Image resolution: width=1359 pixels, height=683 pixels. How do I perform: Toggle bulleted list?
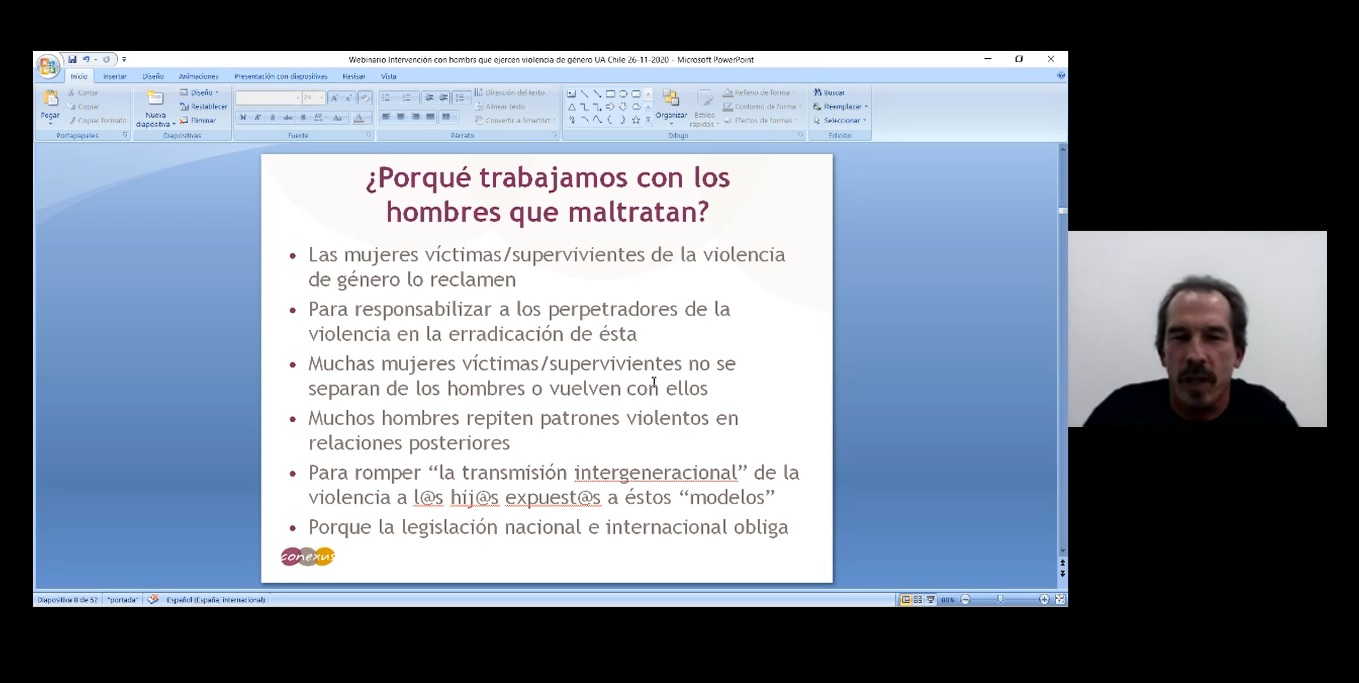[385, 97]
